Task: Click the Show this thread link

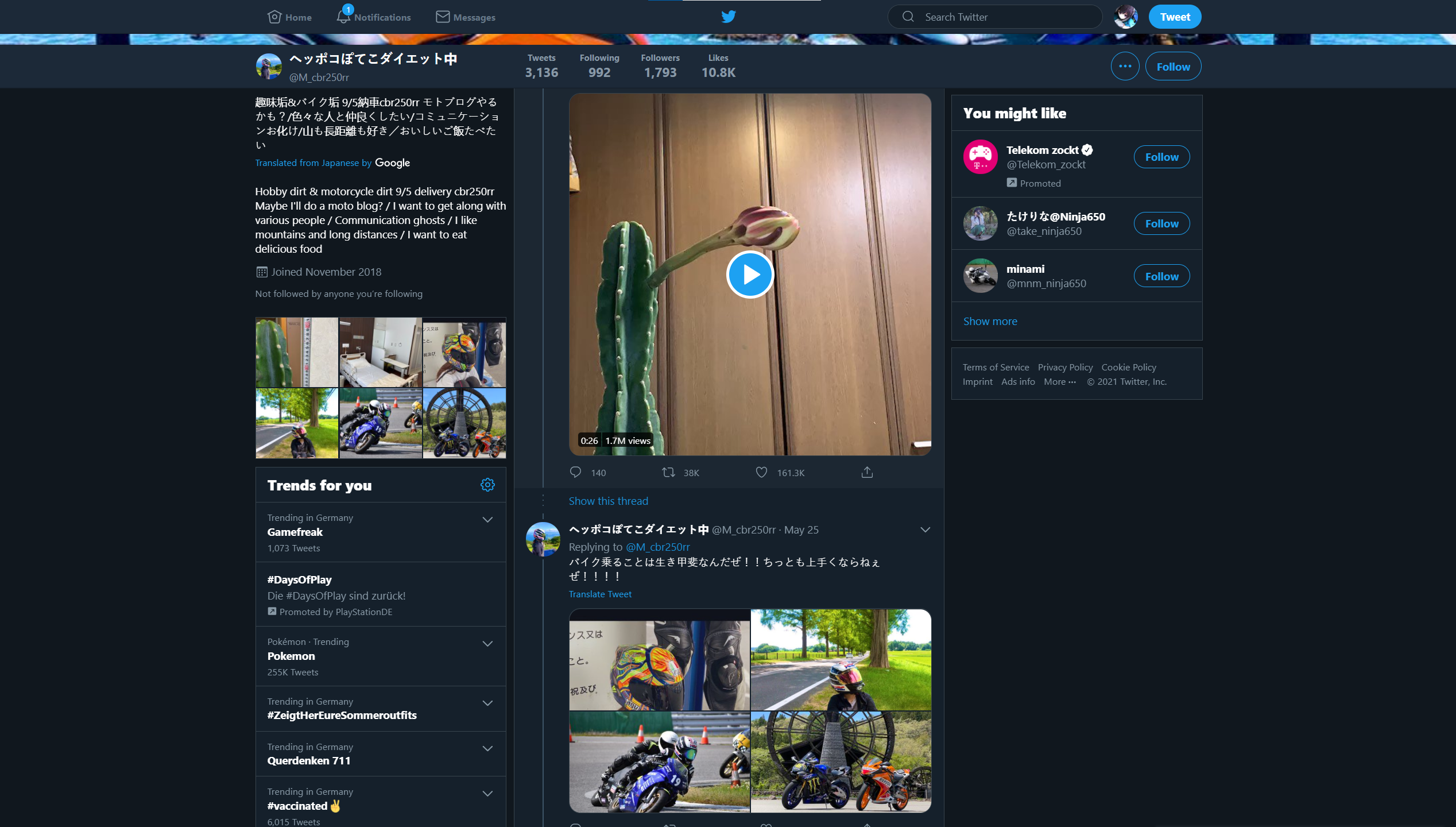Action: (608, 501)
